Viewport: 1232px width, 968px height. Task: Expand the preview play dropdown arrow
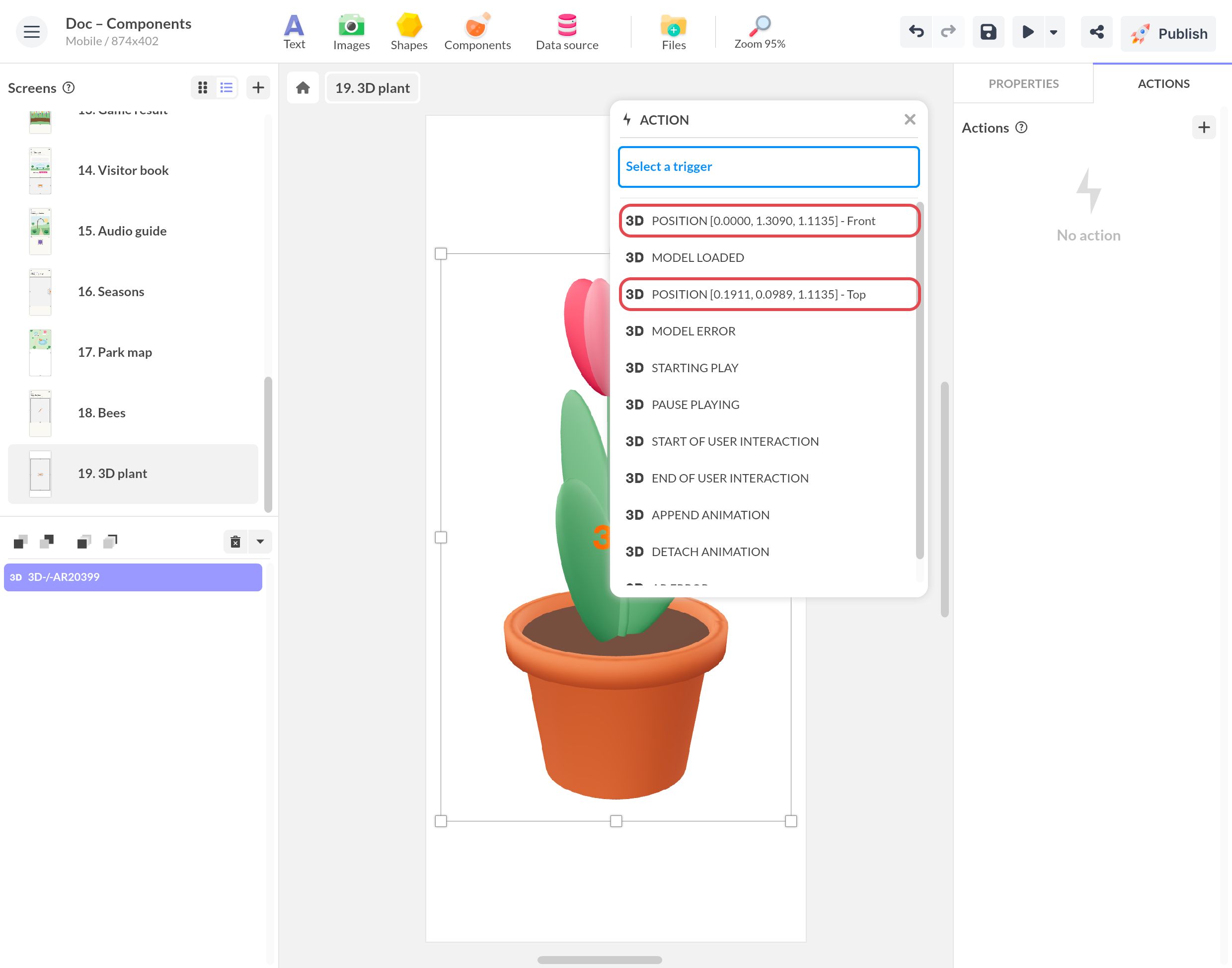coord(1054,32)
